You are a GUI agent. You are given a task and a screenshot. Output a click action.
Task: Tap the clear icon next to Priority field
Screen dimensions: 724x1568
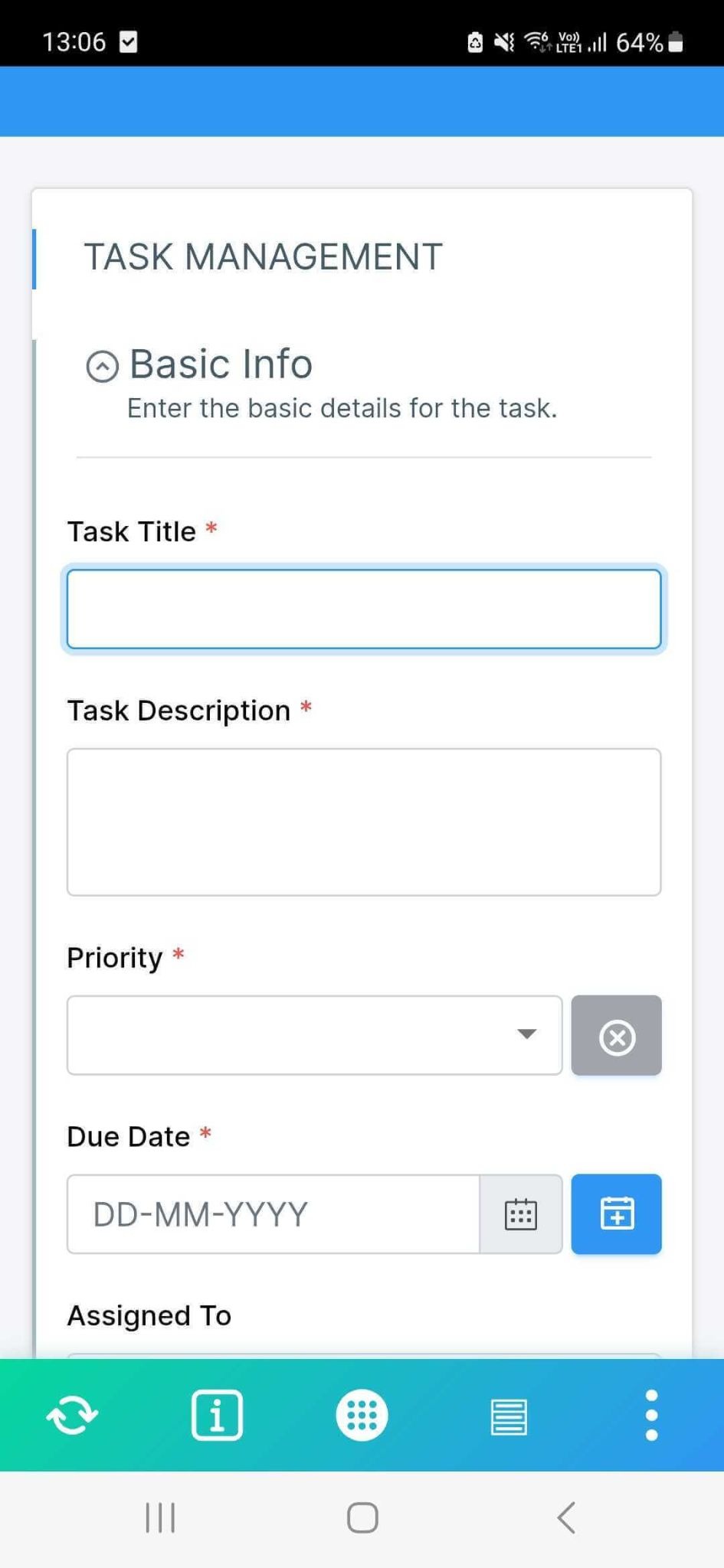(x=616, y=1036)
